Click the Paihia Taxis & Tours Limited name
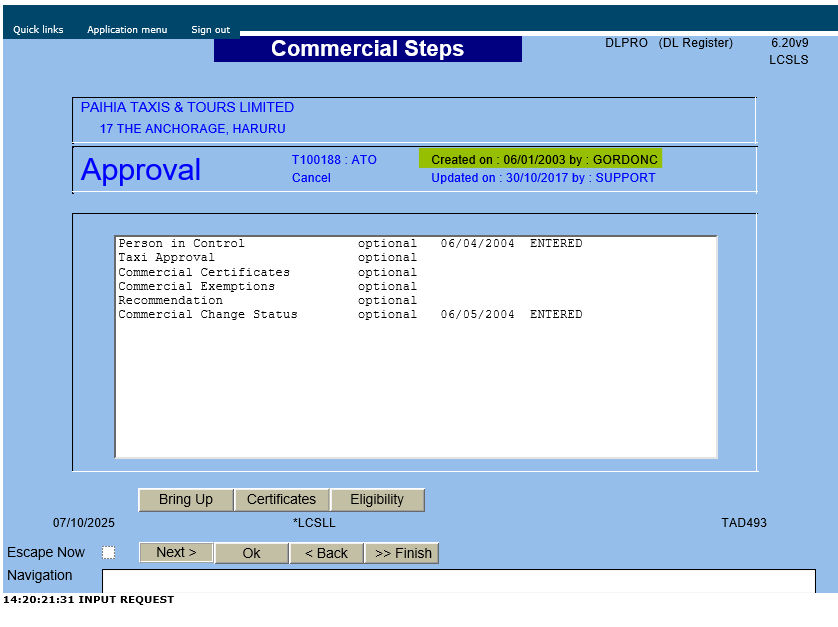This screenshot has height=627, width=838. (x=187, y=108)
